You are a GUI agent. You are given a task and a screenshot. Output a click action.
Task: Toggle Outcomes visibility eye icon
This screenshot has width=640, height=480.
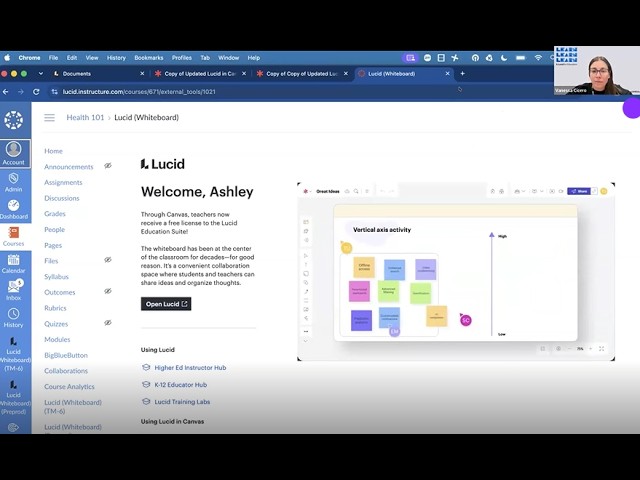(108, 291)
